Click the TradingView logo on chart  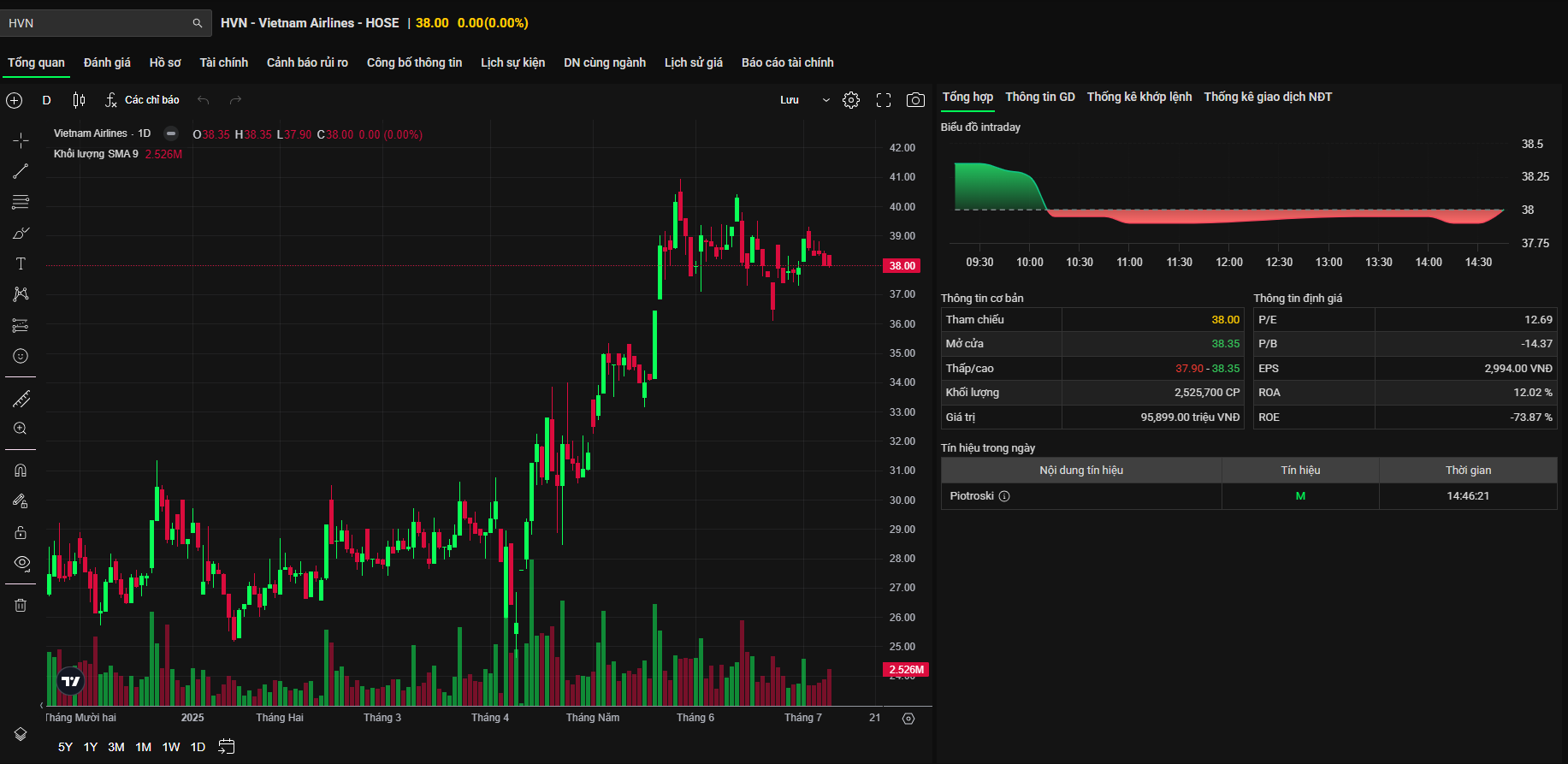tap(71, 681)
